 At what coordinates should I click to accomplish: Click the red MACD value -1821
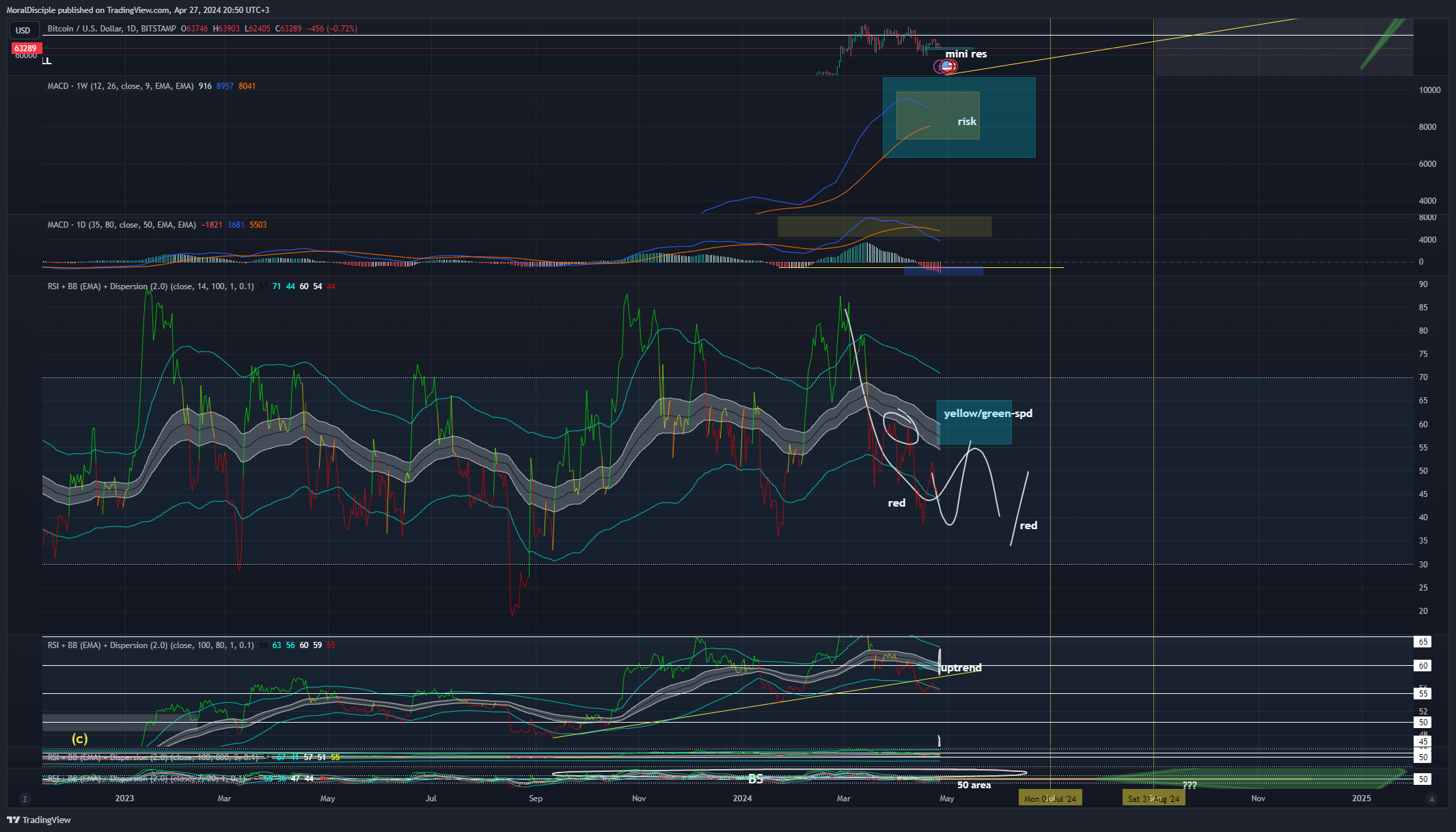[x=212, y=225]
